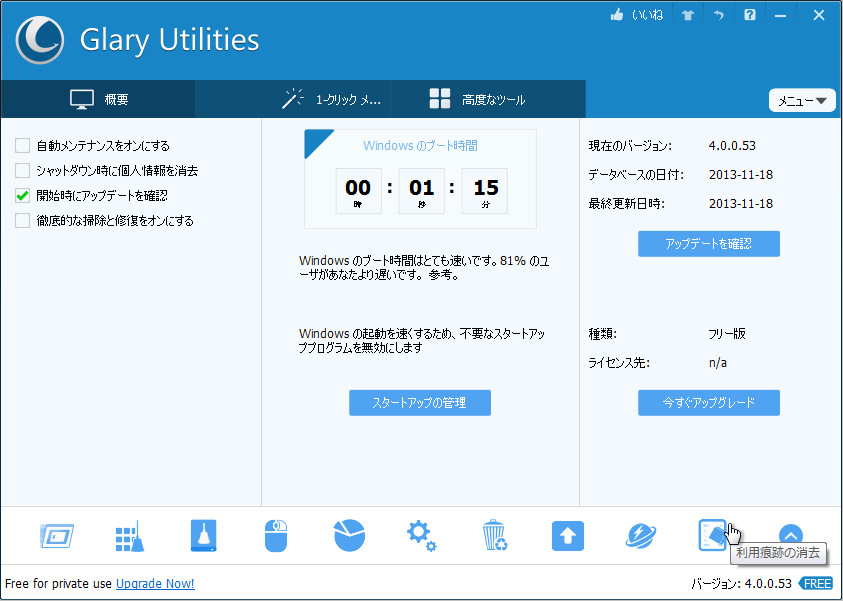Viewport: 843px width, 601px height.
Task: Click the planet with lightning optimizer icon
Action: 640,535
